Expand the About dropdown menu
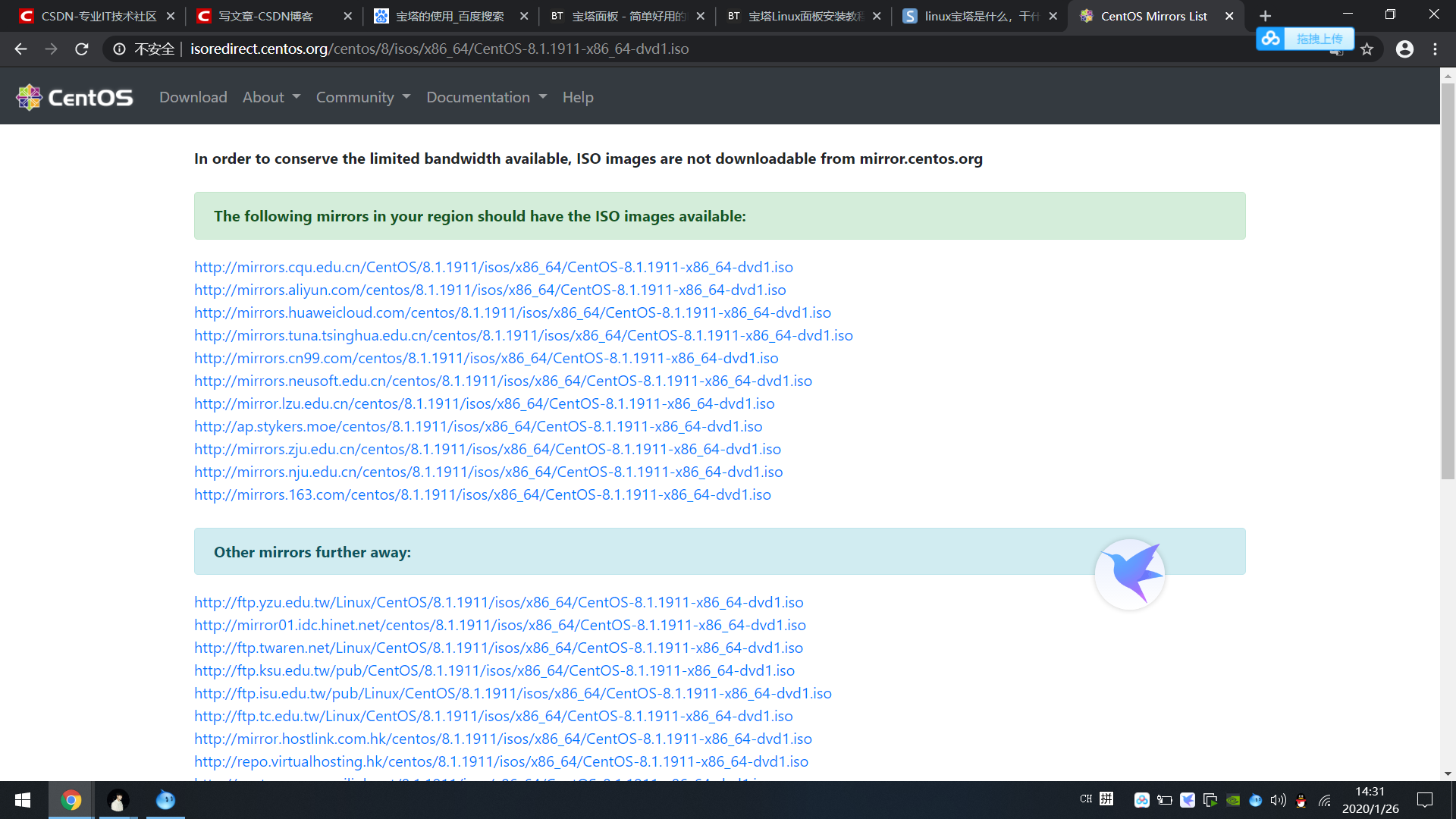The width and height of the screenshot is (1456, 819). (271, 97)
